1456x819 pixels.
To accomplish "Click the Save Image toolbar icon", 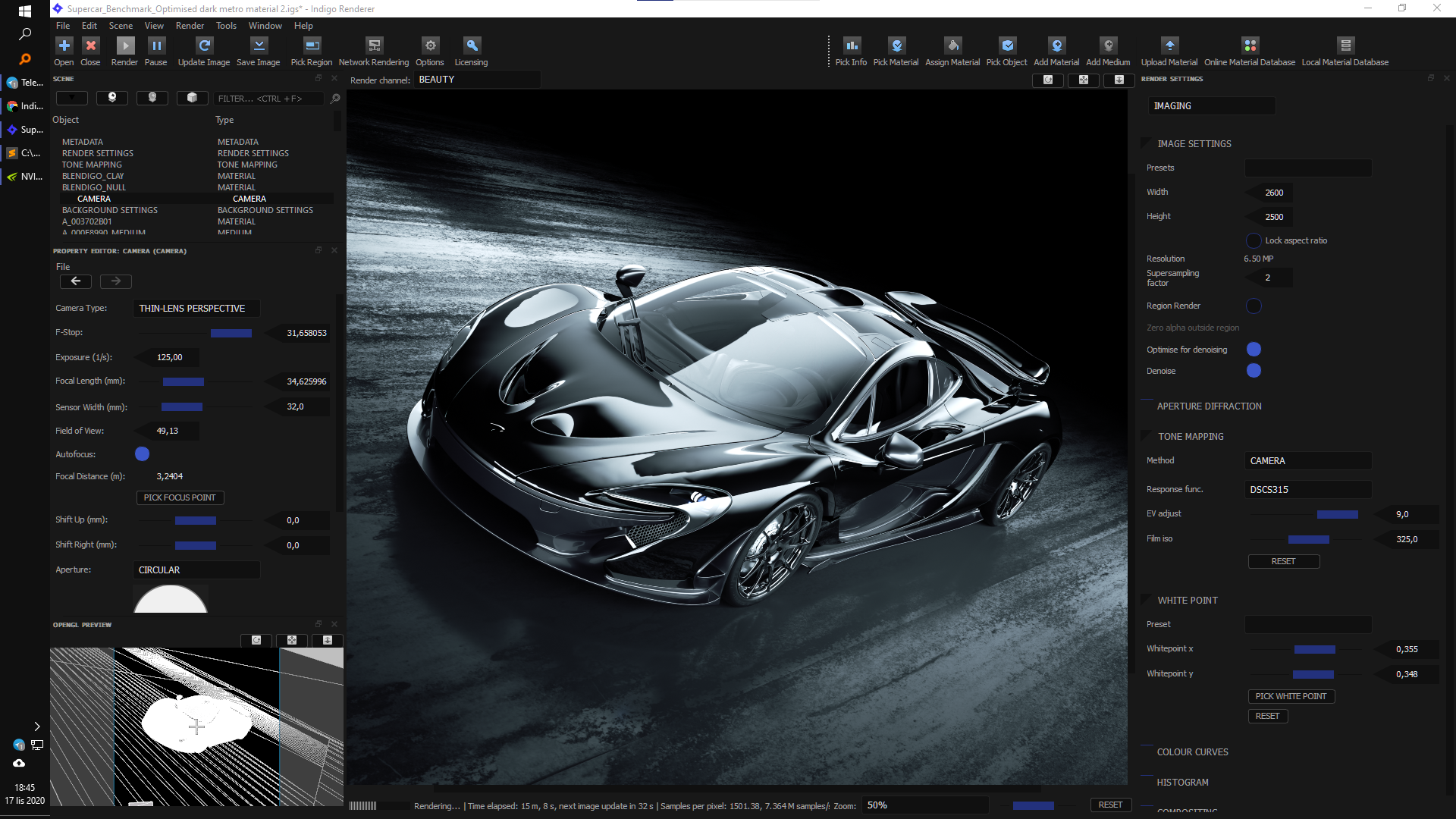I will 258,47.
